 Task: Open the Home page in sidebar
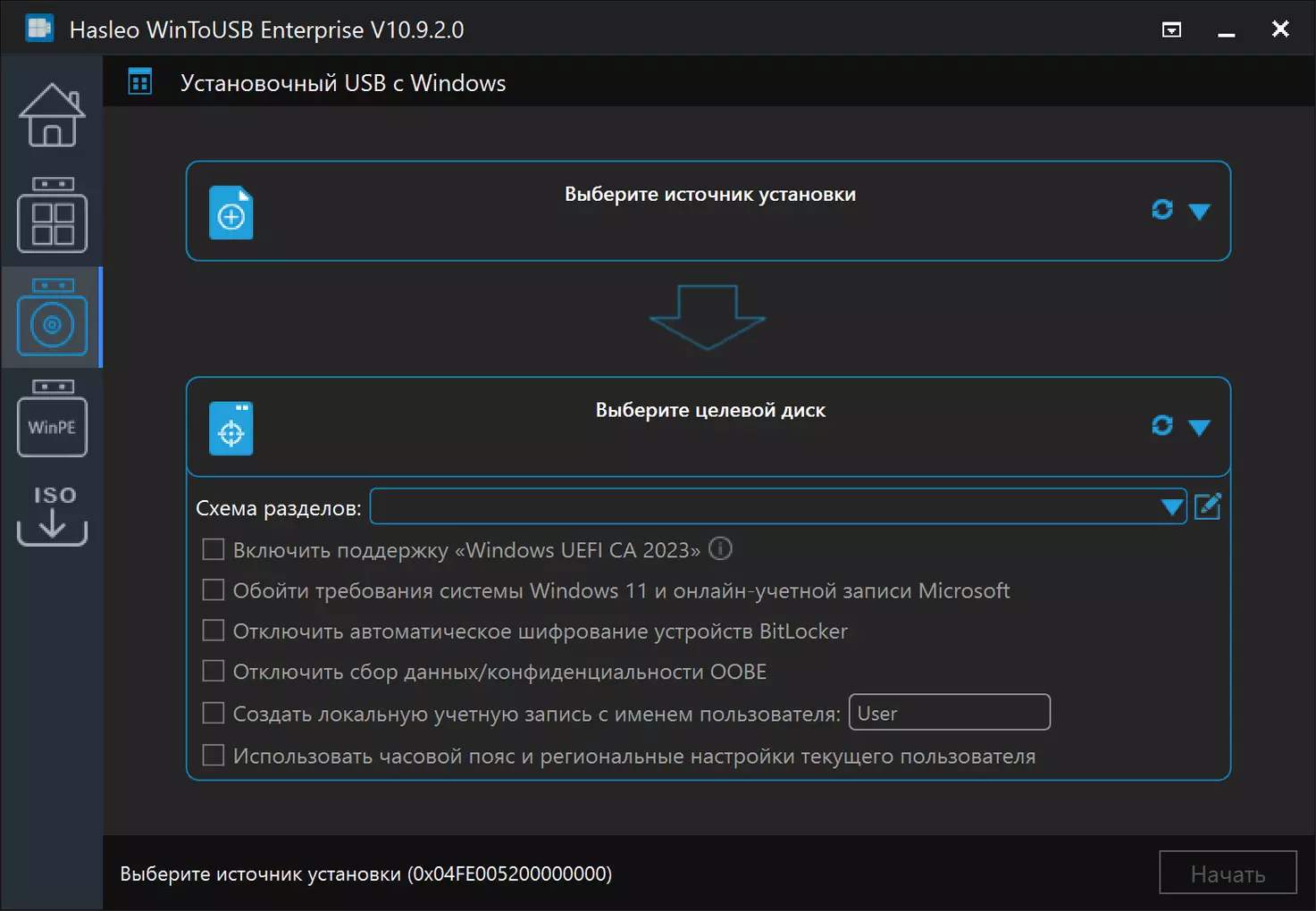(x=52, y=115)
